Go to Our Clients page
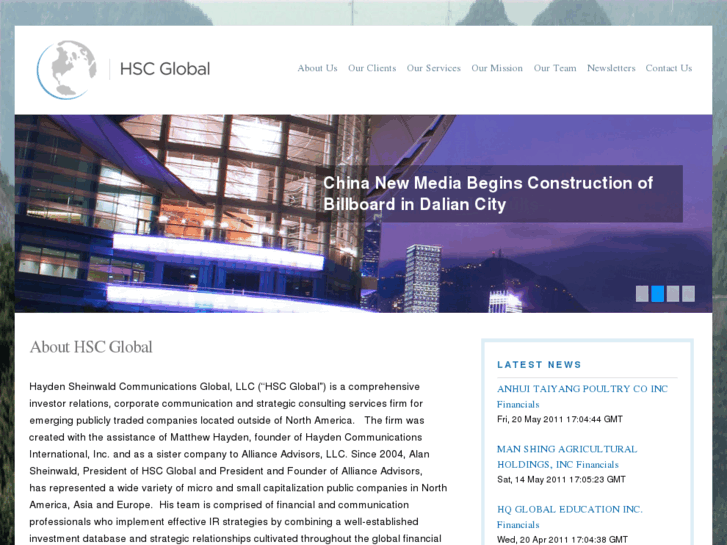The width and height of the screenshot is (727, 545). pos(372,68)
